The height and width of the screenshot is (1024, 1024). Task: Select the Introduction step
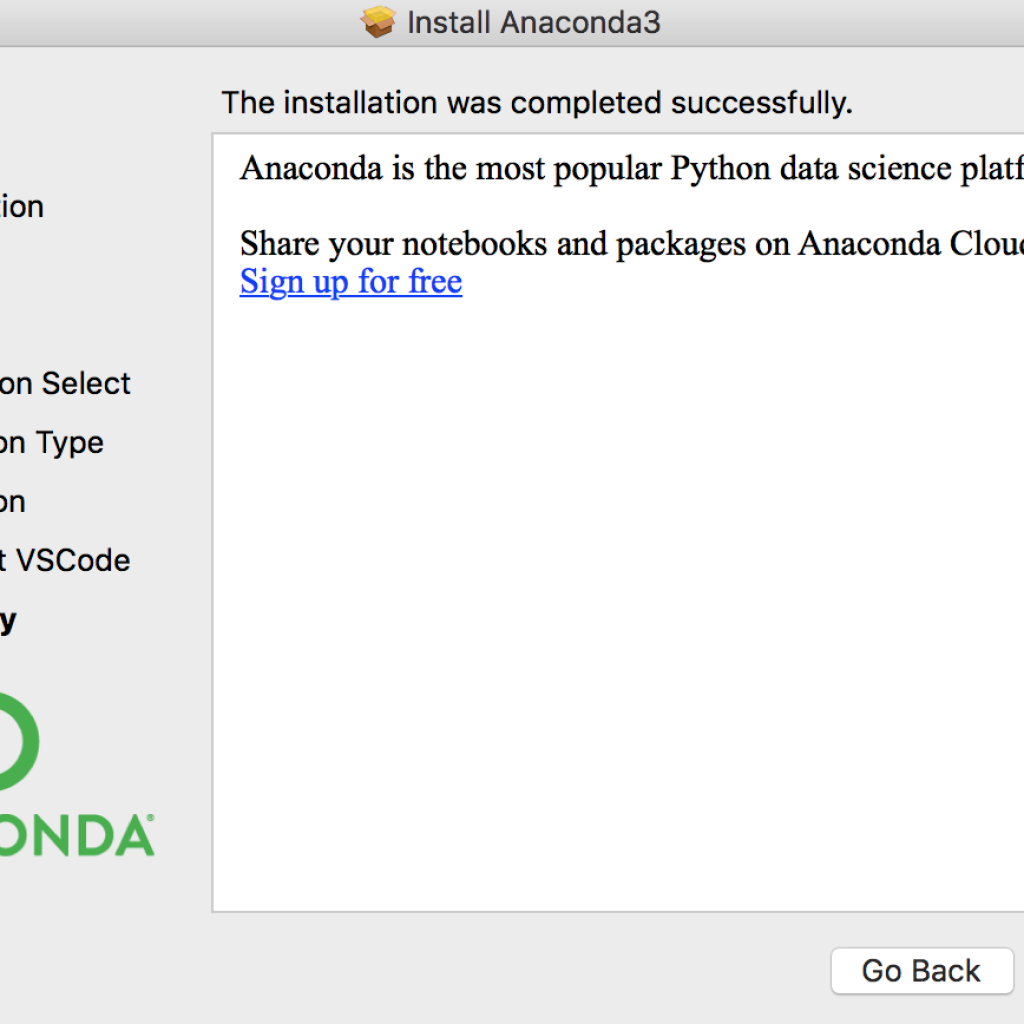pyautogui.click(x=22, y=207)
